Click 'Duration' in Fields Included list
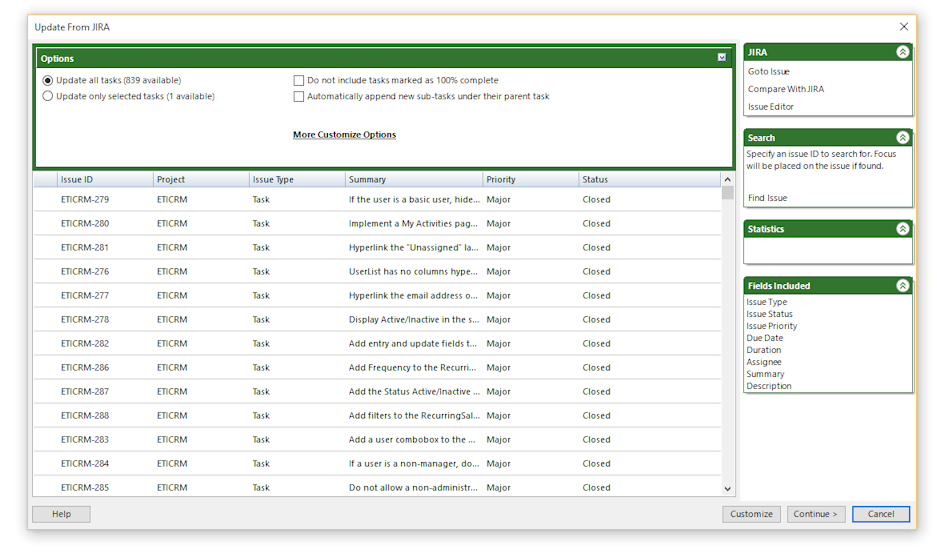This screenshot has width=937, height=554. [764, 350]
